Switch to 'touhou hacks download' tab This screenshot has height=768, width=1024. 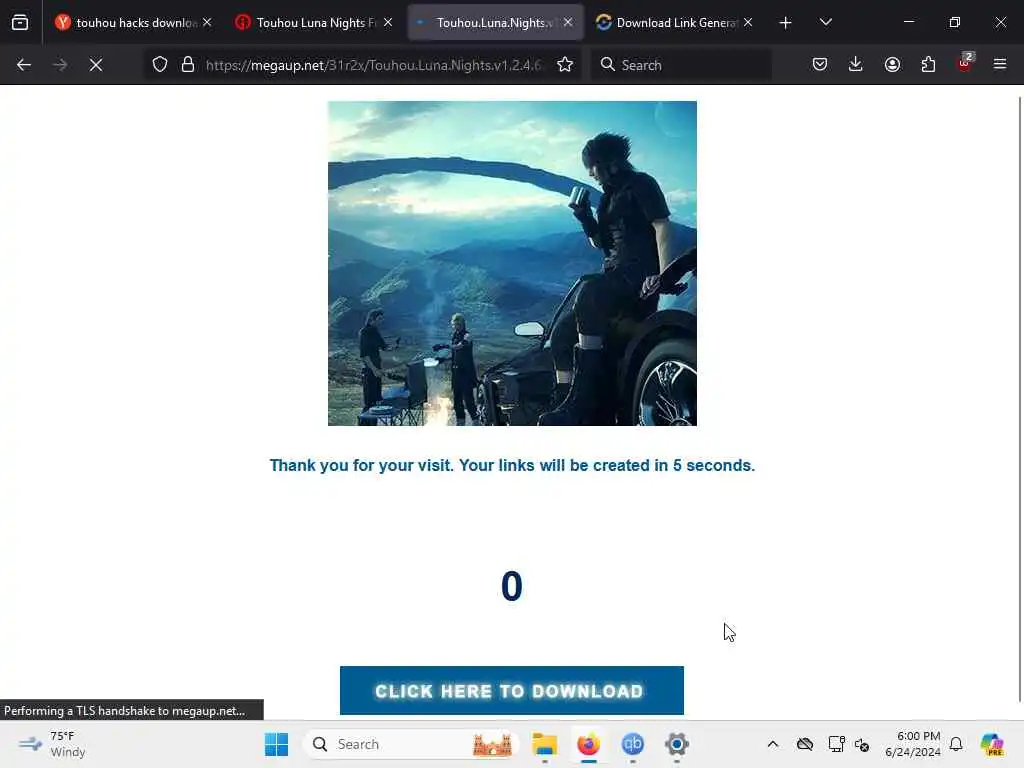(134, 23)
